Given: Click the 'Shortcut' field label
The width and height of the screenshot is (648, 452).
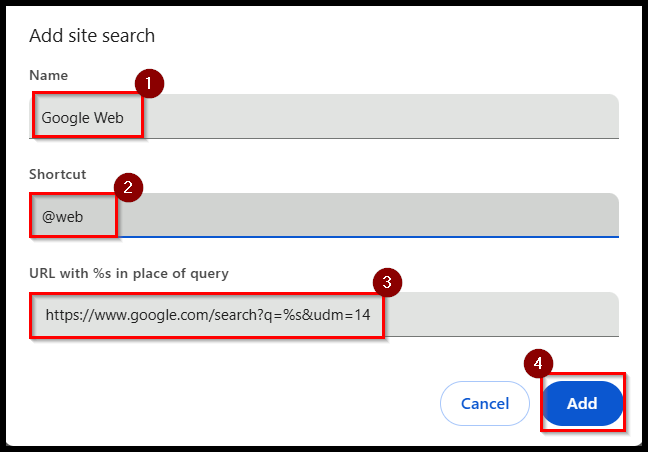Looking at the screenshot, I should point(57,174).
